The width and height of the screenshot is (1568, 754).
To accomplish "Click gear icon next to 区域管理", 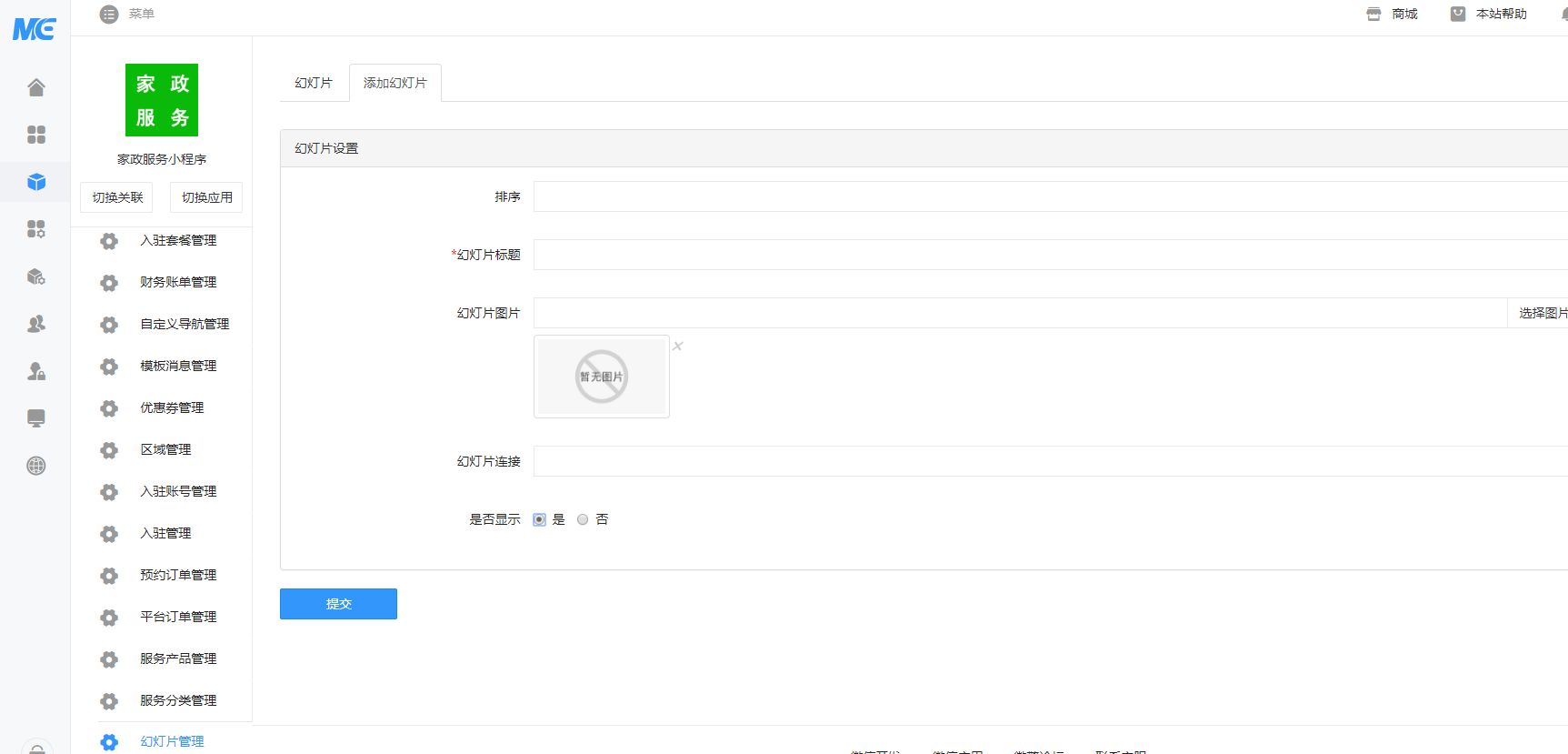I will click(109, 450).
